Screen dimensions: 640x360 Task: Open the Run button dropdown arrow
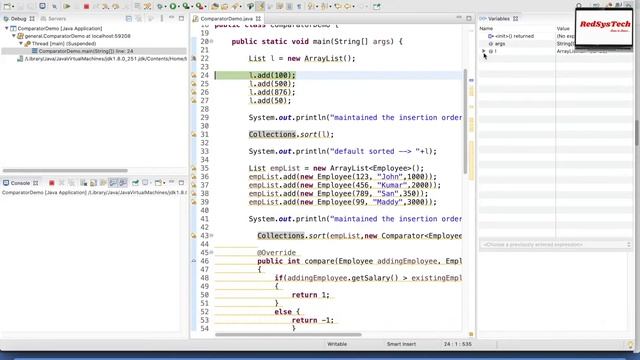(x=179, y=7)
